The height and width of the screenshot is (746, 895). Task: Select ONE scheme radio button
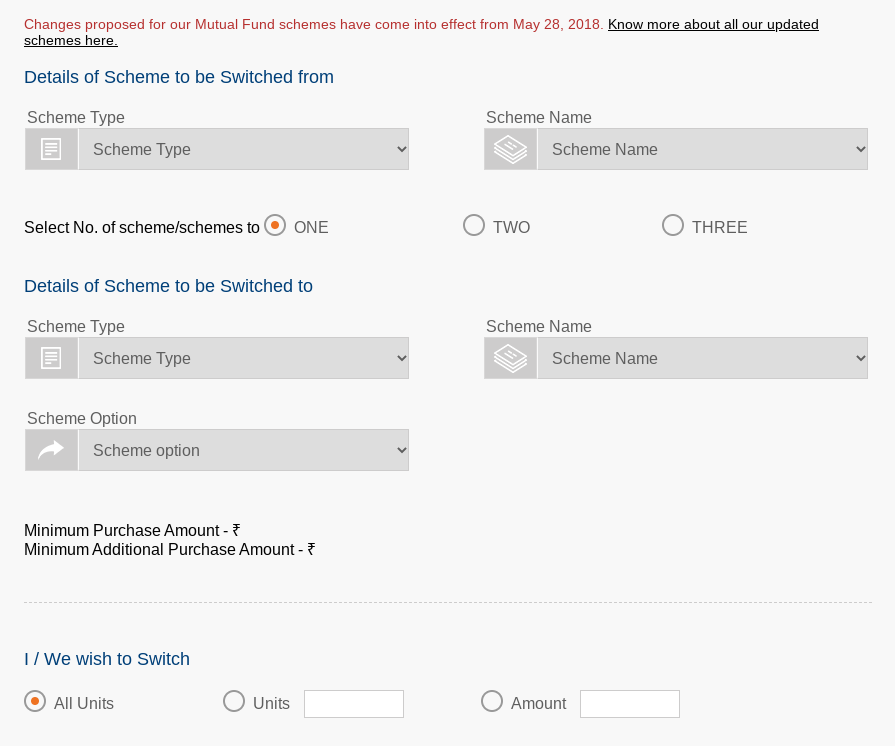click(x=275, y=226)
